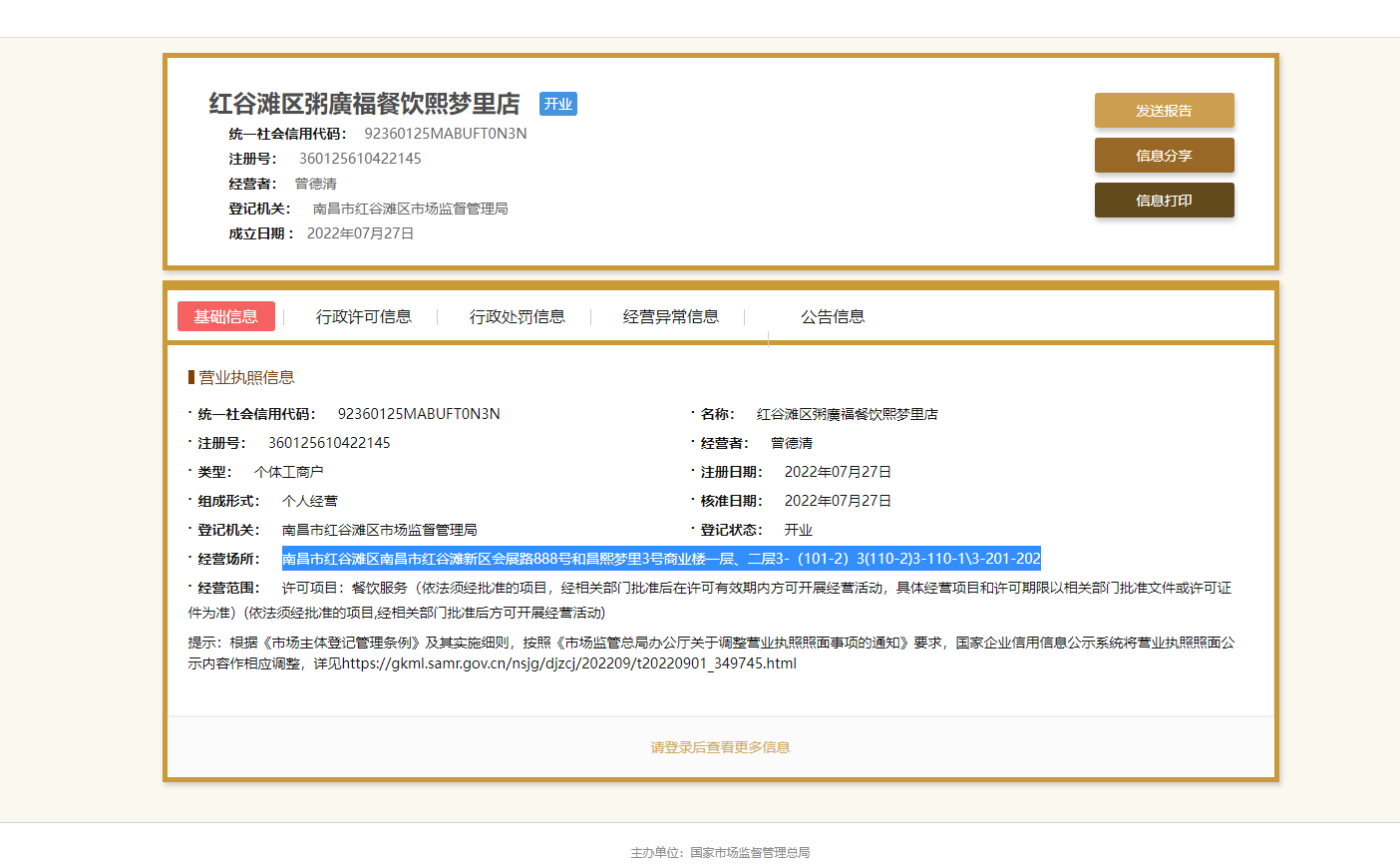Click the license-info credit code value
The image size is (1400, 864).
(419, 414)
